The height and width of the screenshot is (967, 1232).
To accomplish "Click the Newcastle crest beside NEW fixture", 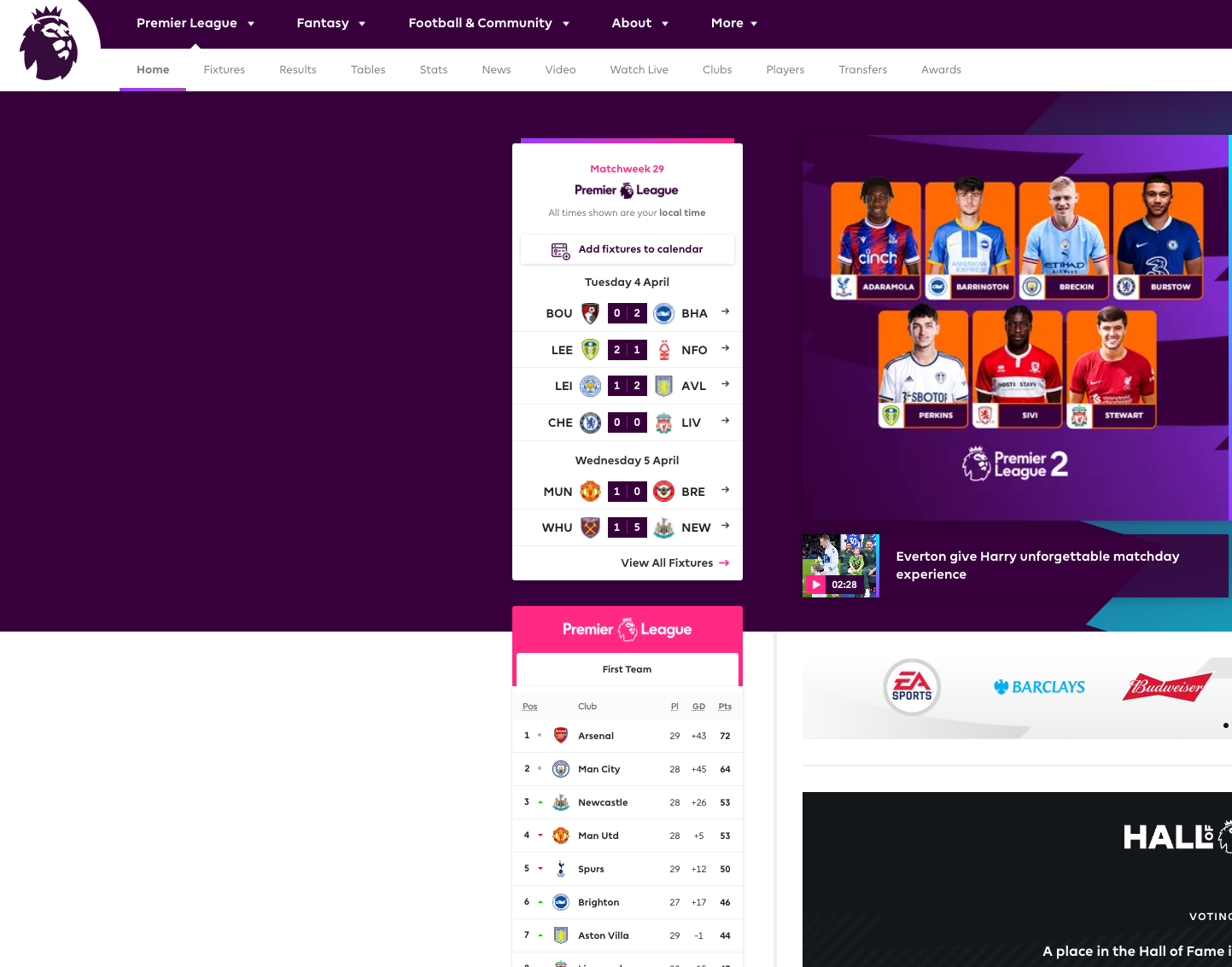I will (663, 527).
